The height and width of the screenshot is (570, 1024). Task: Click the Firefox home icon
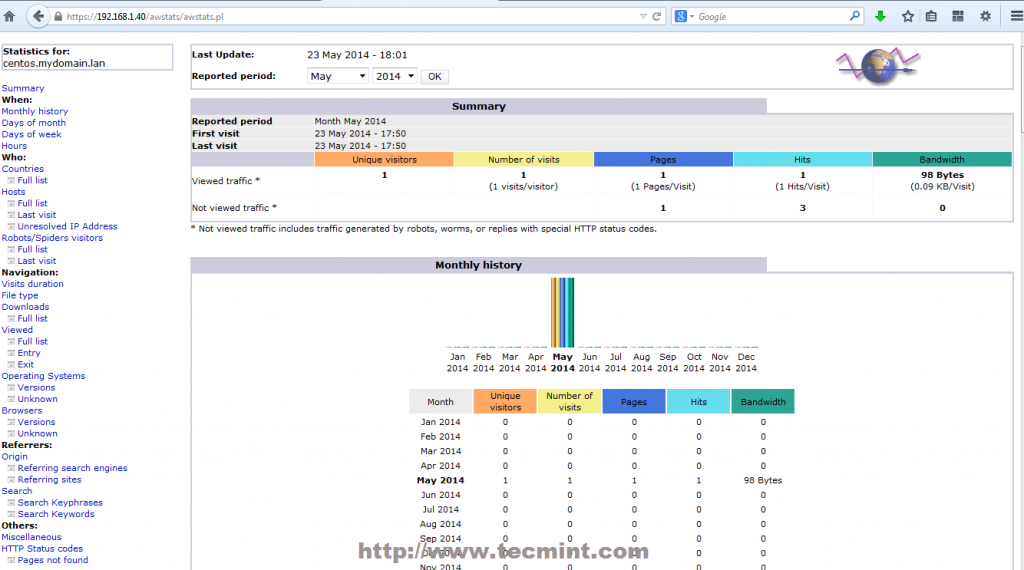[10, 16]
